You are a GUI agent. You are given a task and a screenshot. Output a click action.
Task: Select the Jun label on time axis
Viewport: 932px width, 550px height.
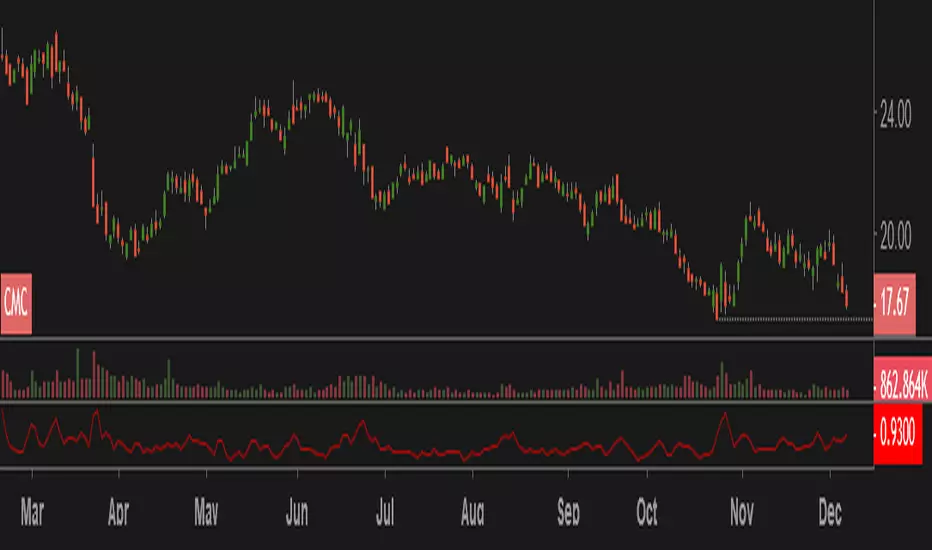click(297, 511)
